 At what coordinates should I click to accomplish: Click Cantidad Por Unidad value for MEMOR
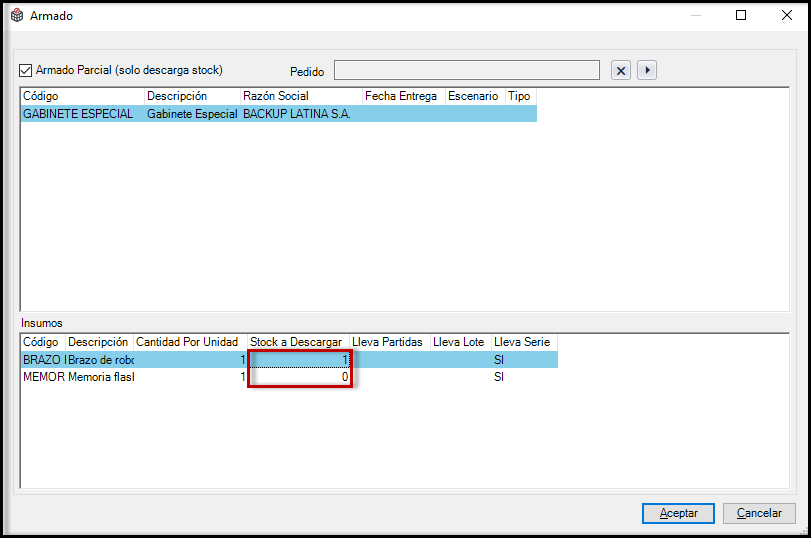tap(190, 377)
